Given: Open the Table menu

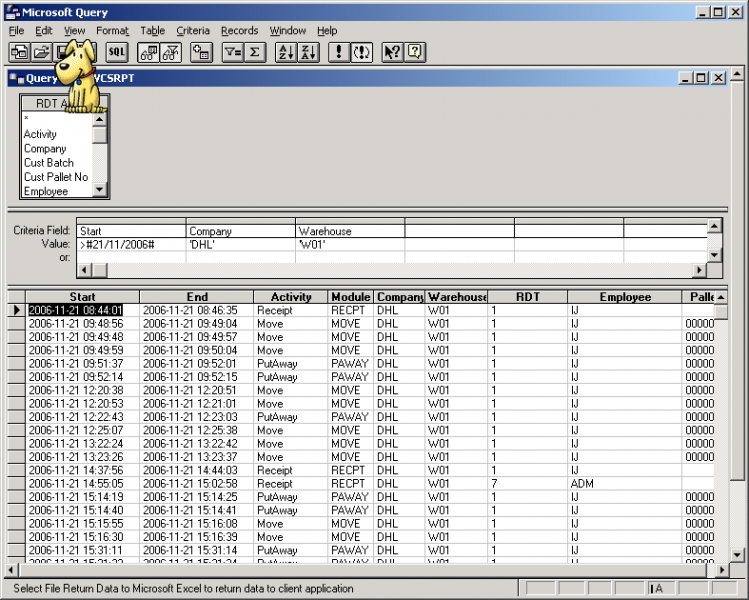Looking at the screenshot, I should (x=152, y=31).
